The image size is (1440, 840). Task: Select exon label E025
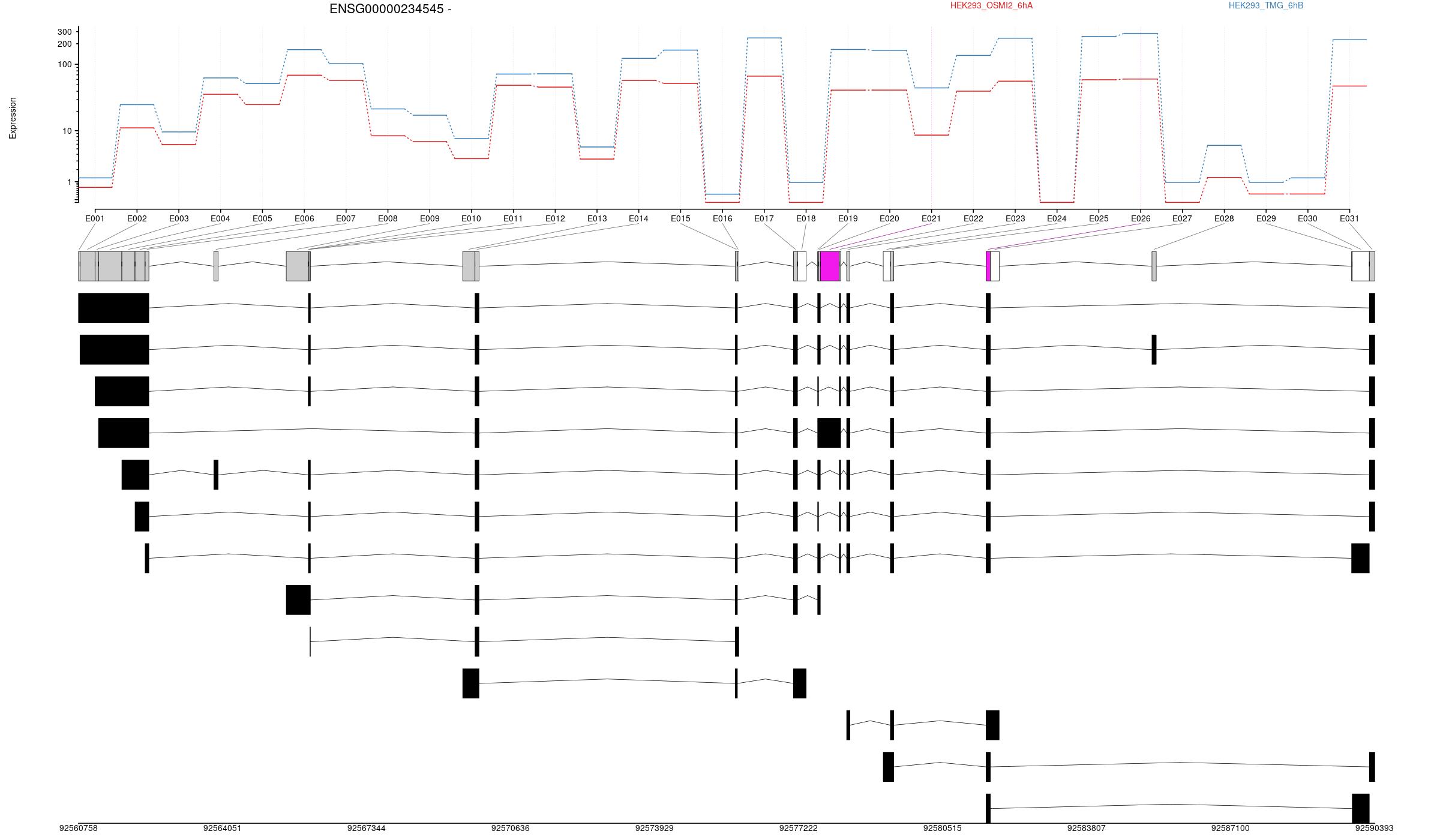coord(1099,218)
